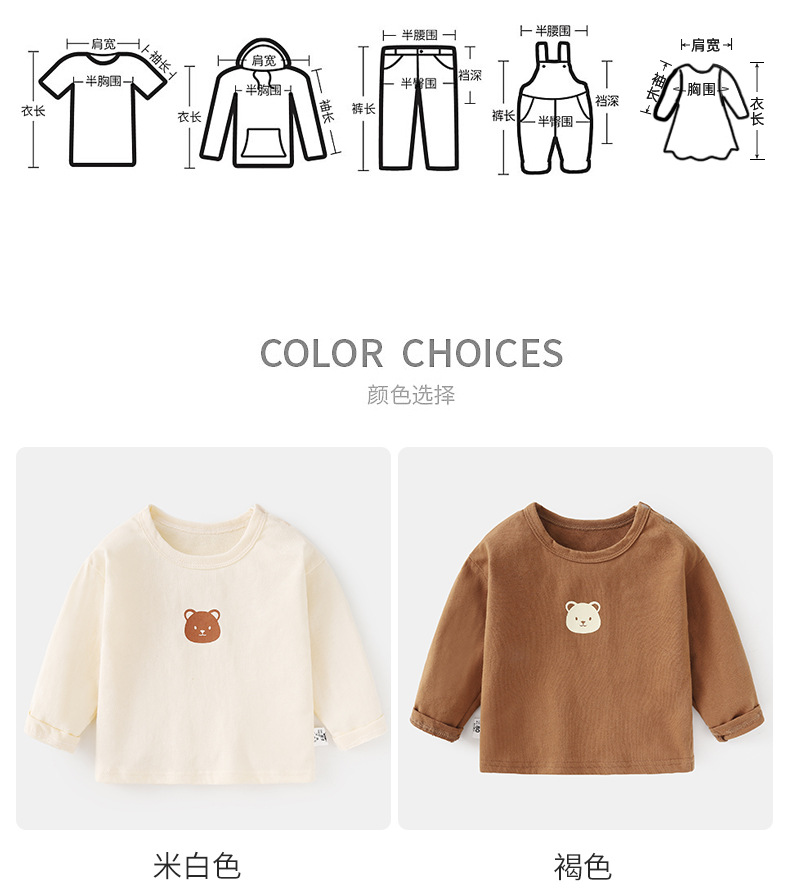Click the hoodie size diagram icon
The image size is (790, 895).
pyautogui.click(x=263, y=103)
